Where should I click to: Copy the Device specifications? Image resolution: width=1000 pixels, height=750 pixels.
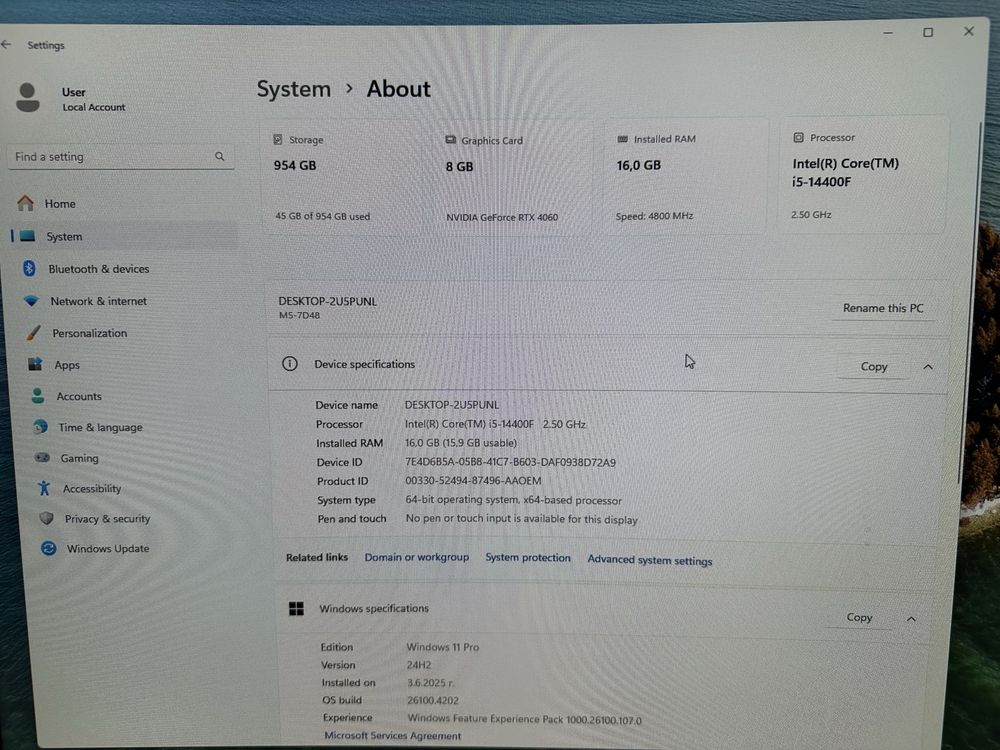pos(874,367)
